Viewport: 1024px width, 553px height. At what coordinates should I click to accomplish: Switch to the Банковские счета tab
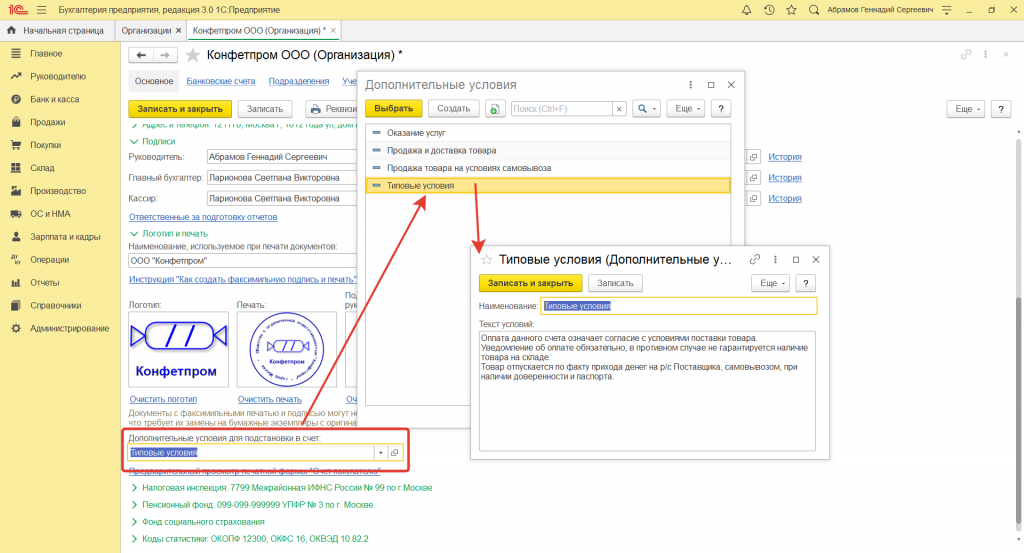click(x=221, y=81)
